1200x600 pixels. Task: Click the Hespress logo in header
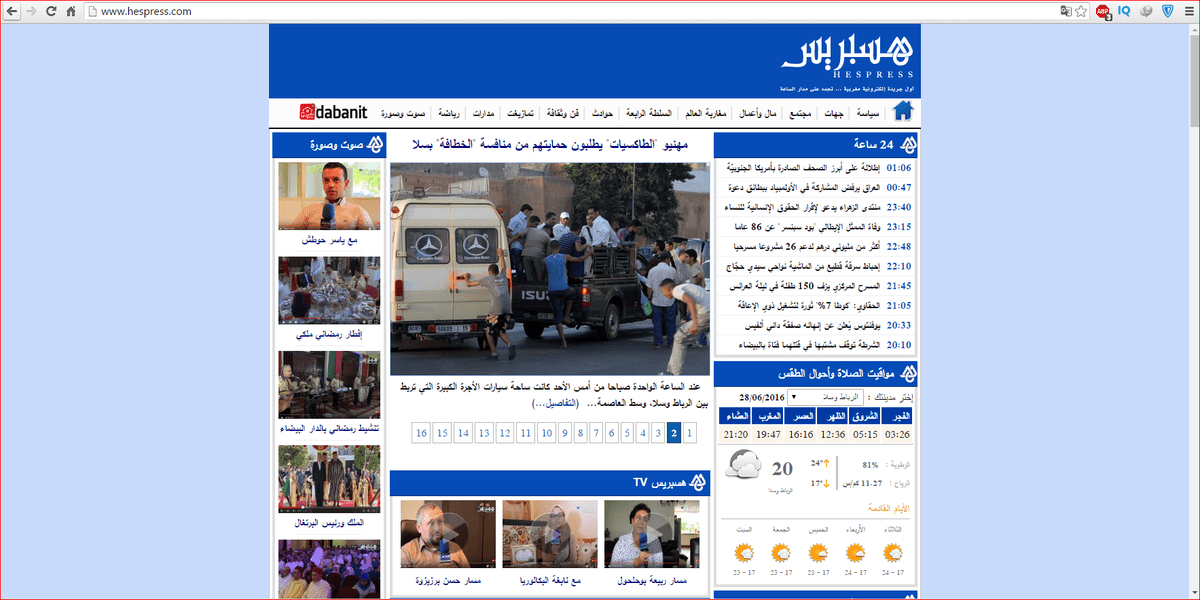pos(847,57)
